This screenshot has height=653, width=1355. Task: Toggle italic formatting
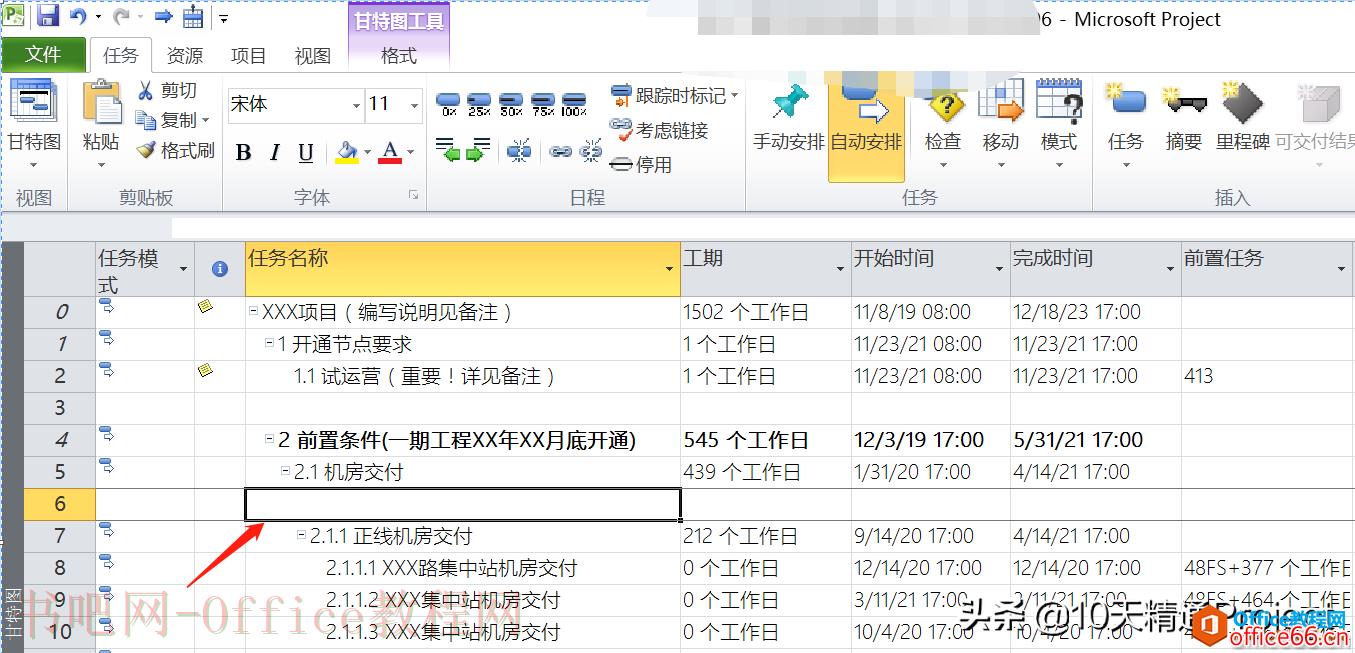[x=274, y=152]
